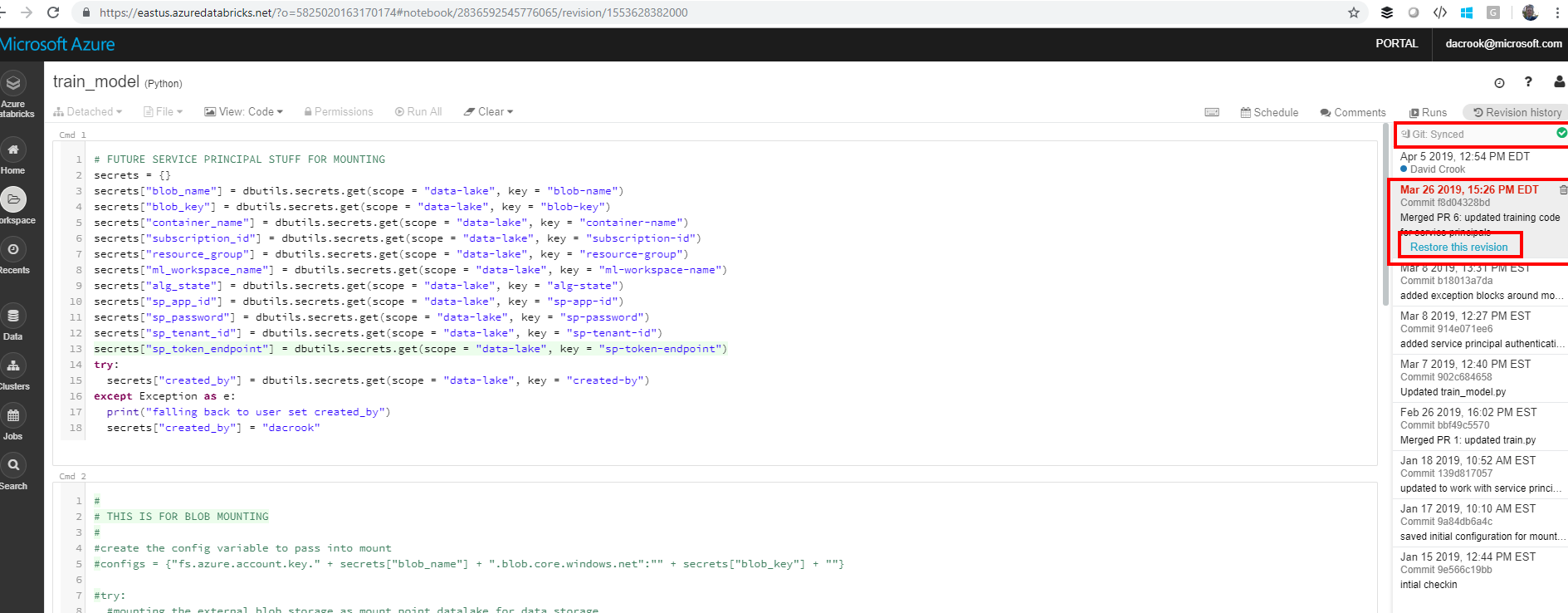The image size is (1568, 613).
Task: Select Jan 15 2019 12:44 PM revision
Action: (1480, 571)
